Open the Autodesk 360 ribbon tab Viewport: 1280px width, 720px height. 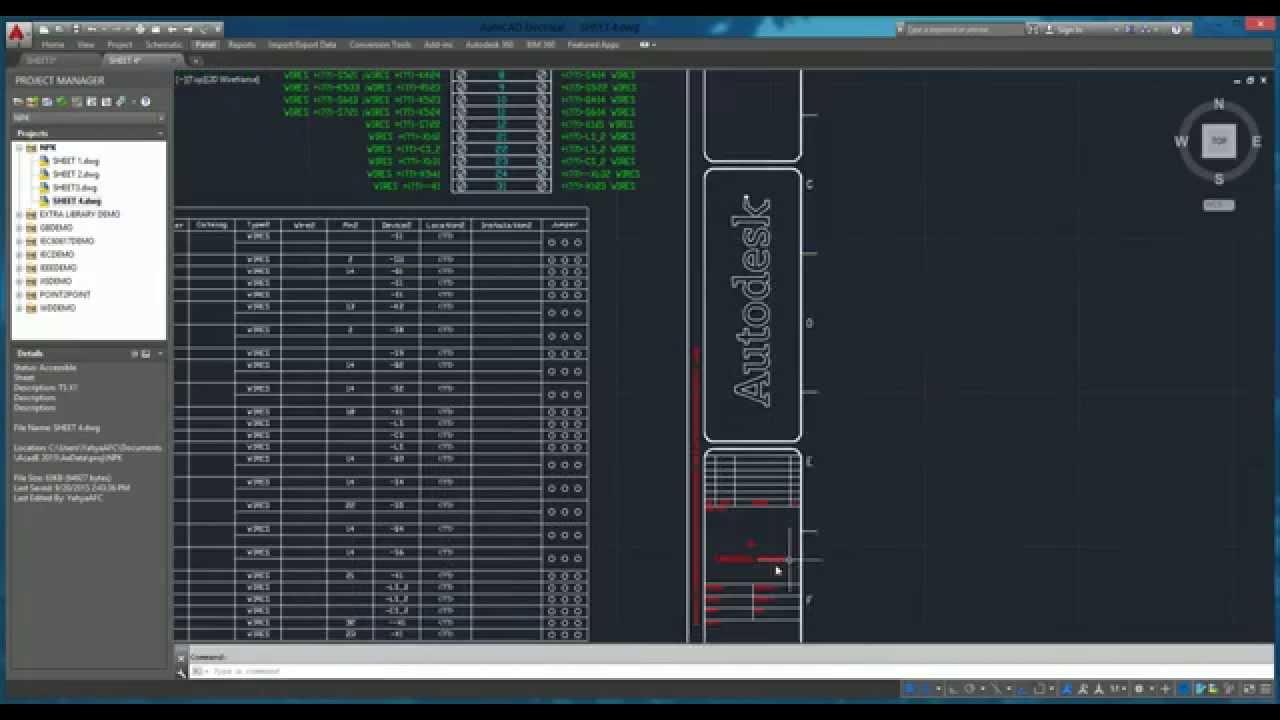coord(490,45)
